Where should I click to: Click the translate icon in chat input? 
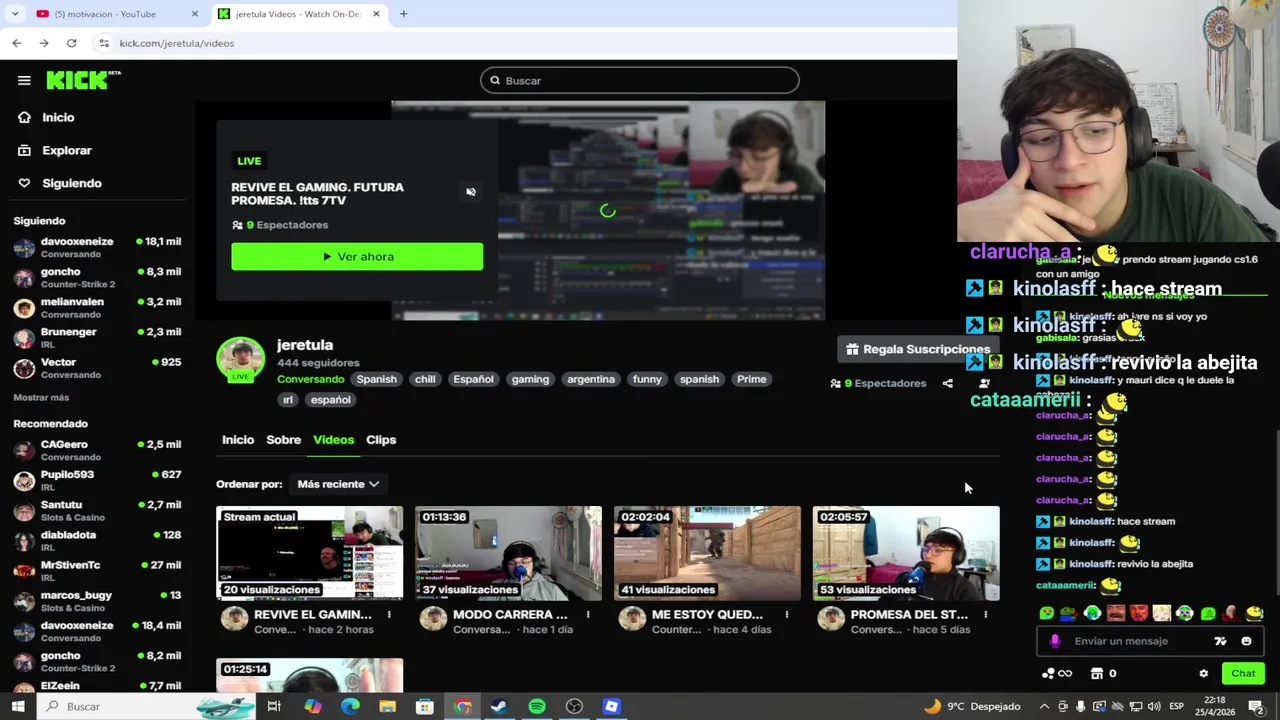point(1220,641)
